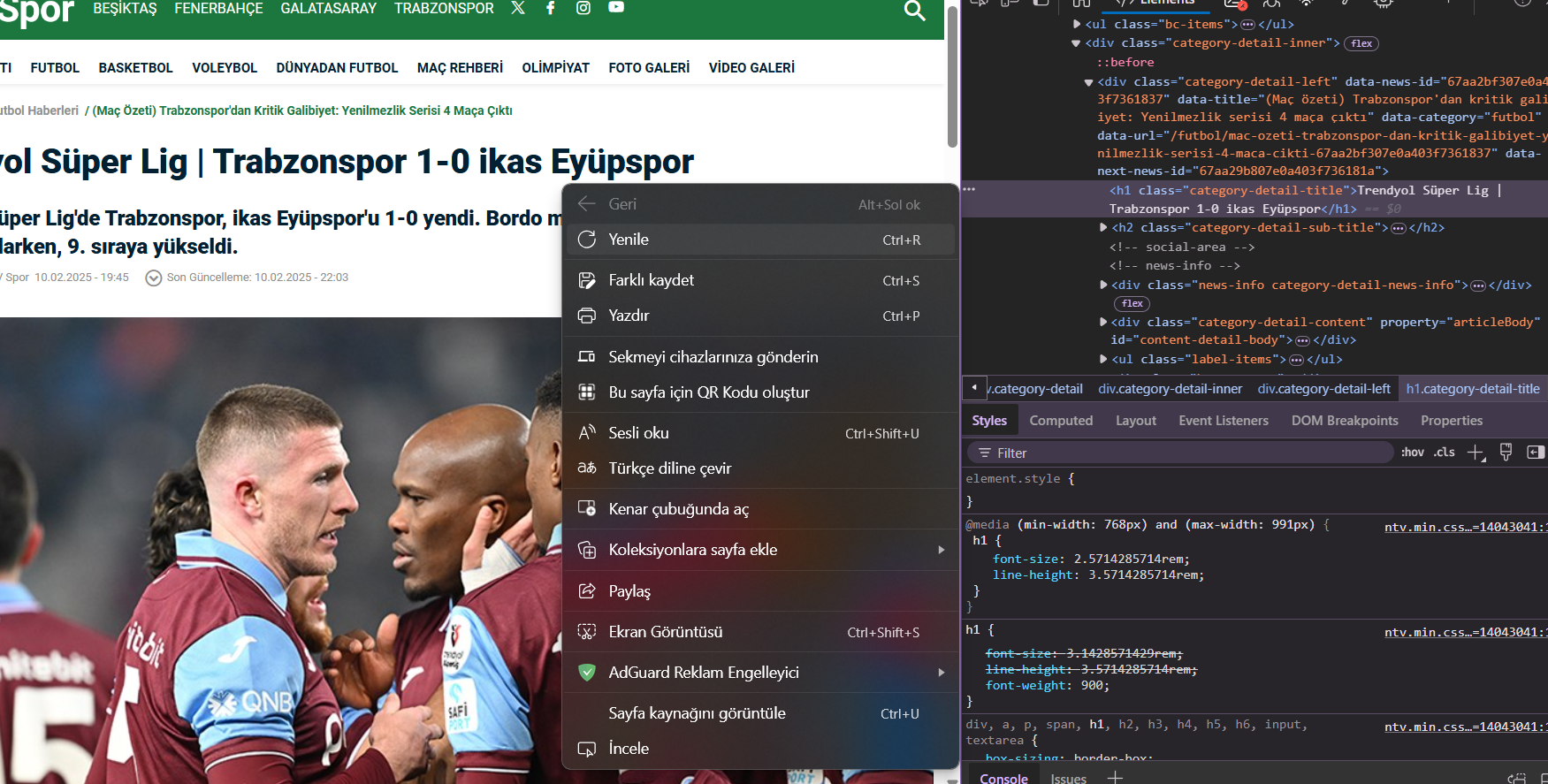Toggle the computed styles sidebar icon
The width and height of the screenshot is (1548, 784).
tap(1536, 453)
